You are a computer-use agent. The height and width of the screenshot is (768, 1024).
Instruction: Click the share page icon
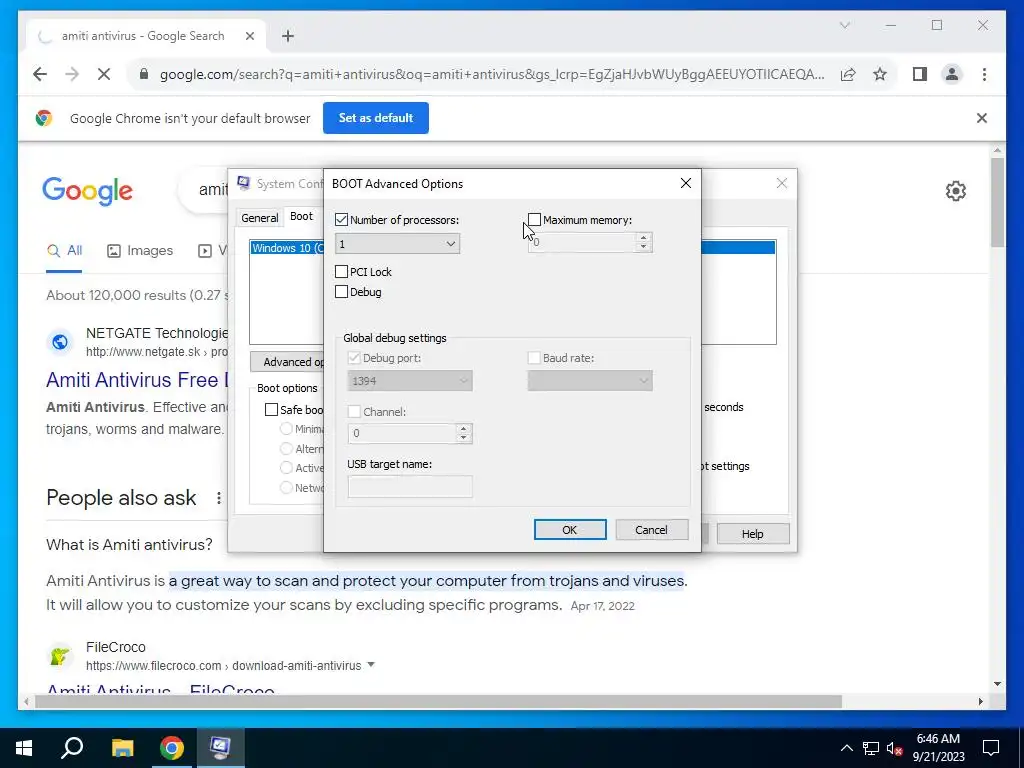coord(848,74)
